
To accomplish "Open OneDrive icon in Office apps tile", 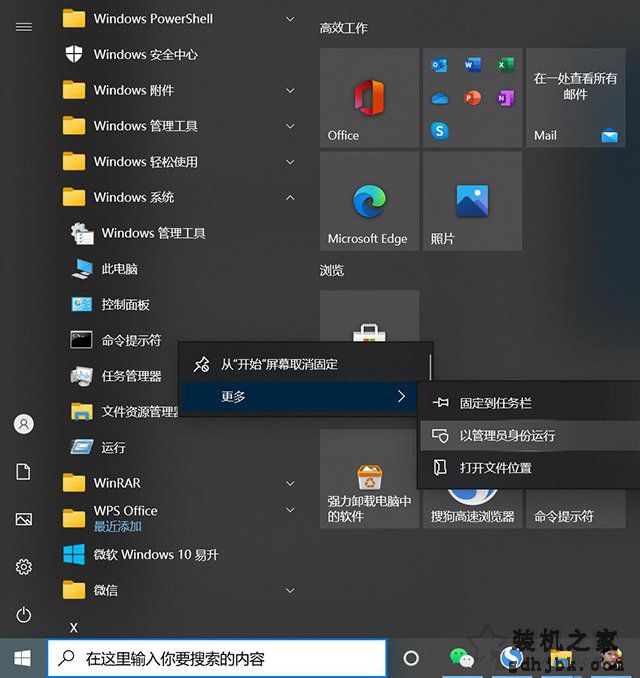I will click(439, 99).
